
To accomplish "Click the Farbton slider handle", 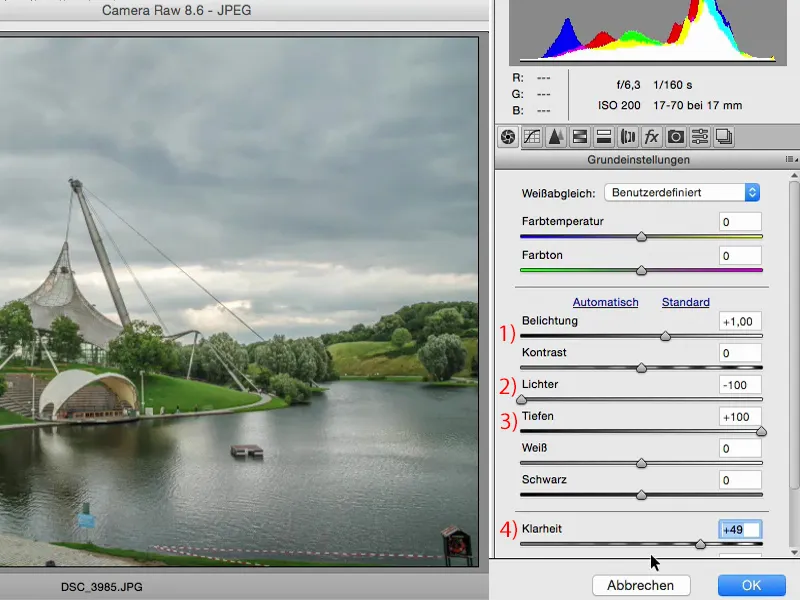I will pyautogui.click(x=641, y=270).
